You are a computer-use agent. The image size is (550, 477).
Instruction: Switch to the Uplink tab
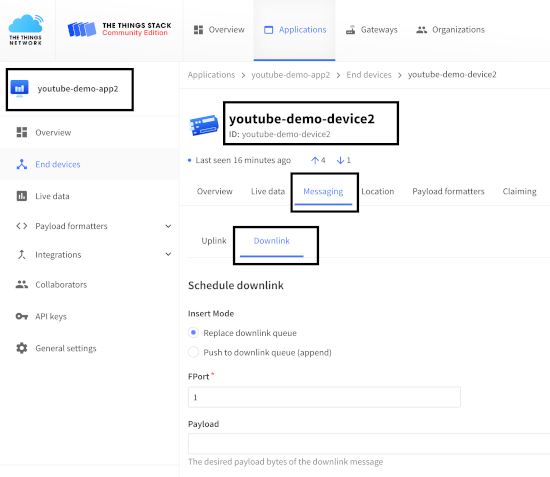(214, 241)
